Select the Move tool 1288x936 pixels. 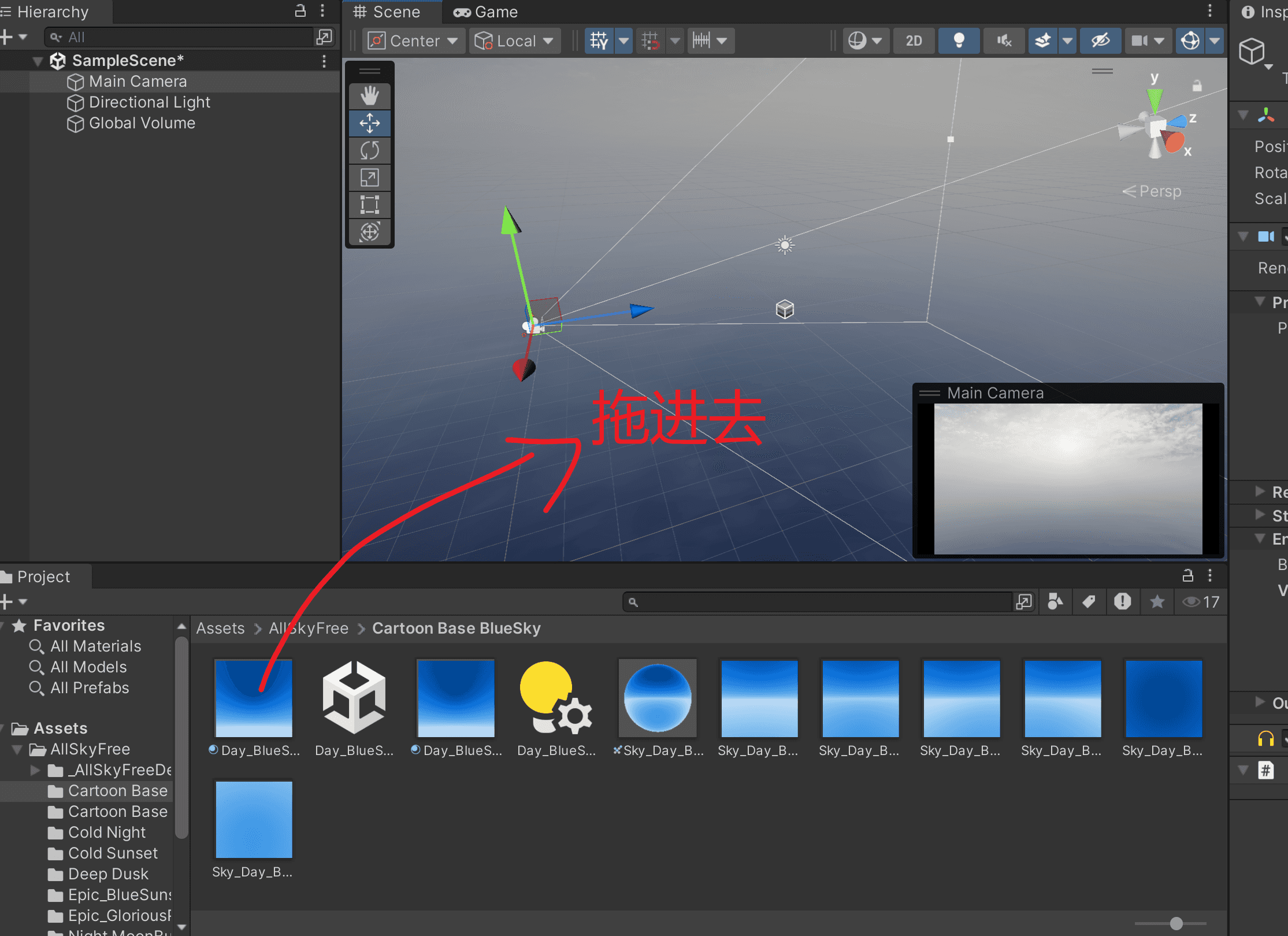tap(370, 123)
